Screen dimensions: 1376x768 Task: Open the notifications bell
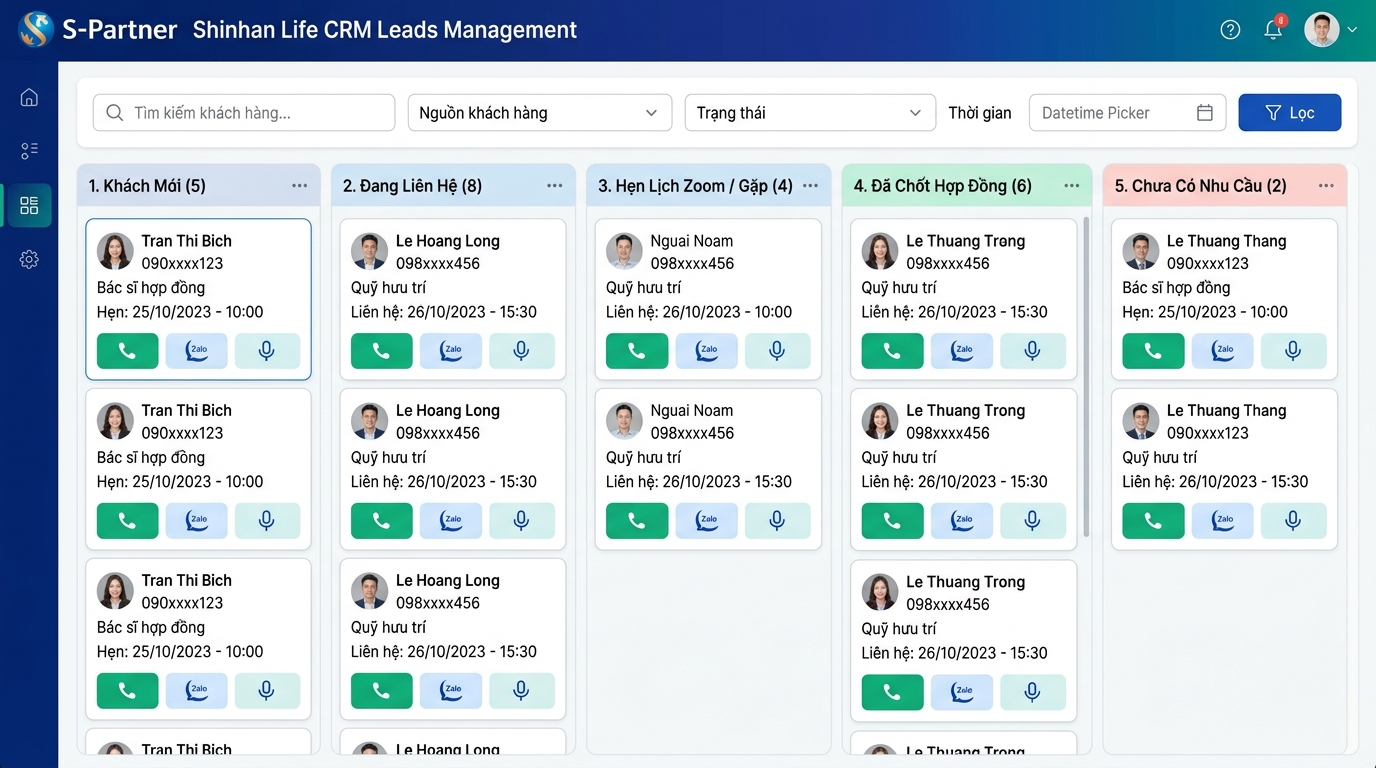(x=1273, y=30)
